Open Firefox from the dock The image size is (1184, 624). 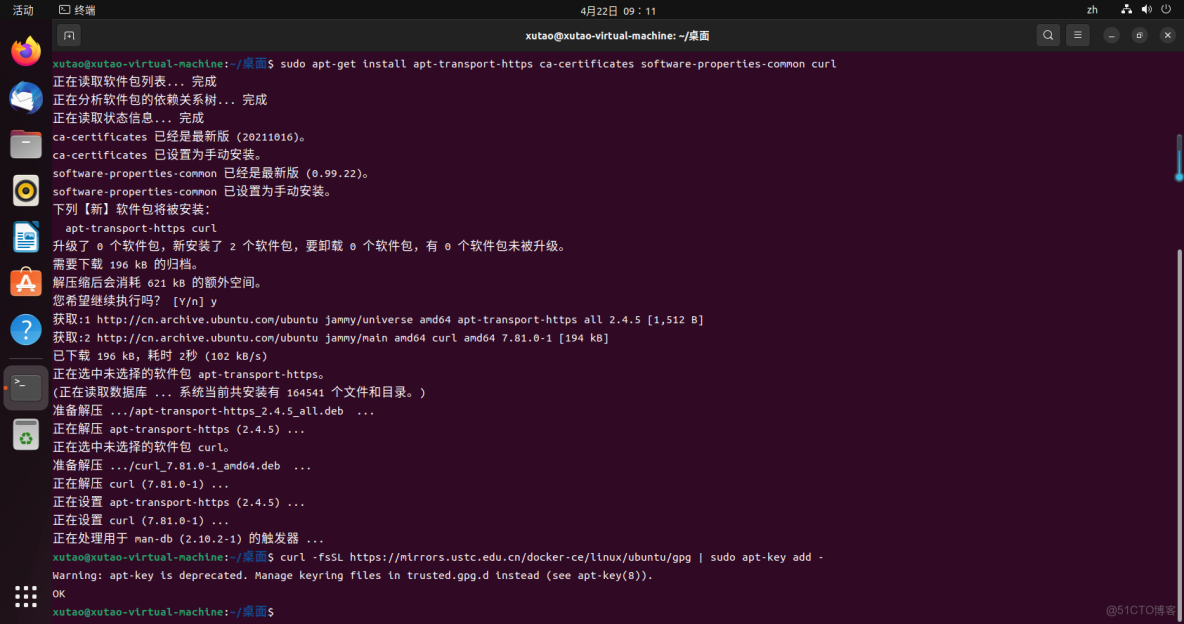25,50
